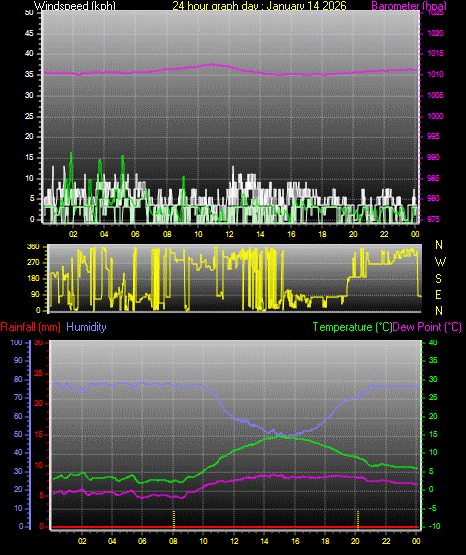Click the sunrise dotted marker near hour 08
Image resolution: width=466 pixels, height=555 pixels.
[x=174, y=520]
